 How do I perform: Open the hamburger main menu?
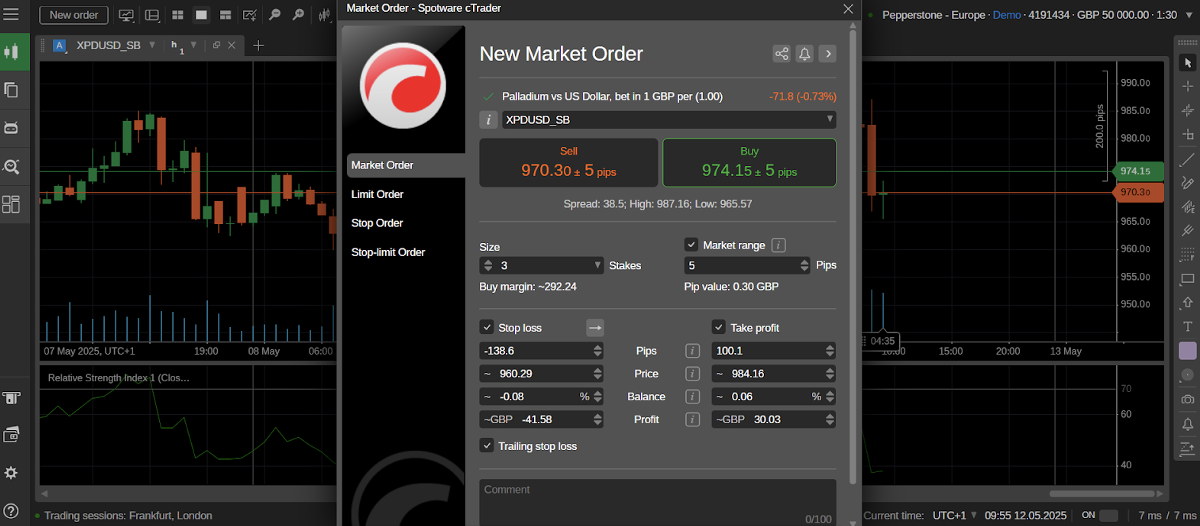(12, 14)
